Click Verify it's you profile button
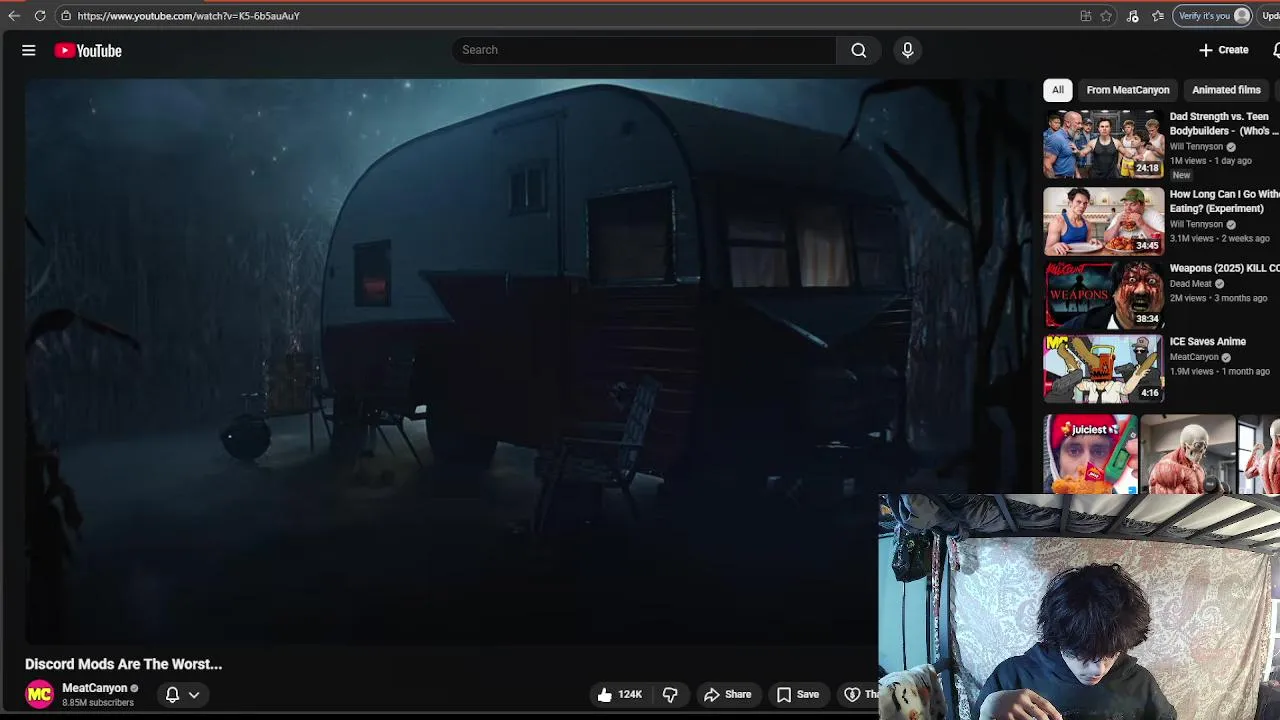This screenshot has height=720, width=1280. click(x=1213, y=16)
